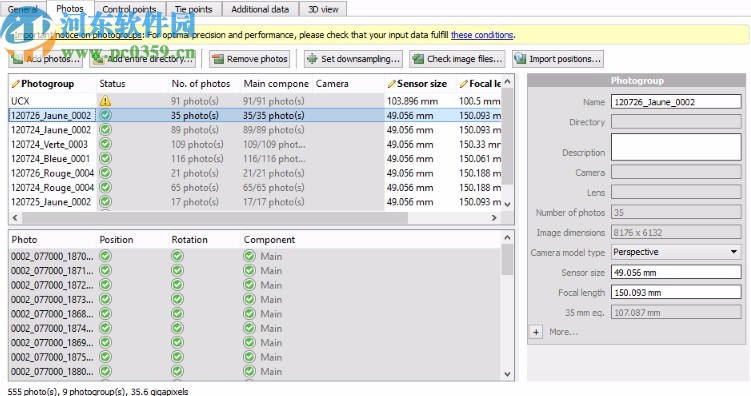Viewport: 751px width, 396px height.
Task: Click component icon of photo 0002_077000_1872
Action: pyautogui.click(x=249, y=285)
